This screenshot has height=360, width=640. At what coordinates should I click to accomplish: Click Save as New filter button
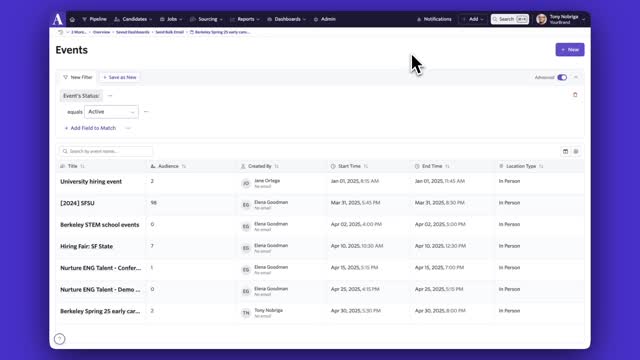(x=120, y=77)
